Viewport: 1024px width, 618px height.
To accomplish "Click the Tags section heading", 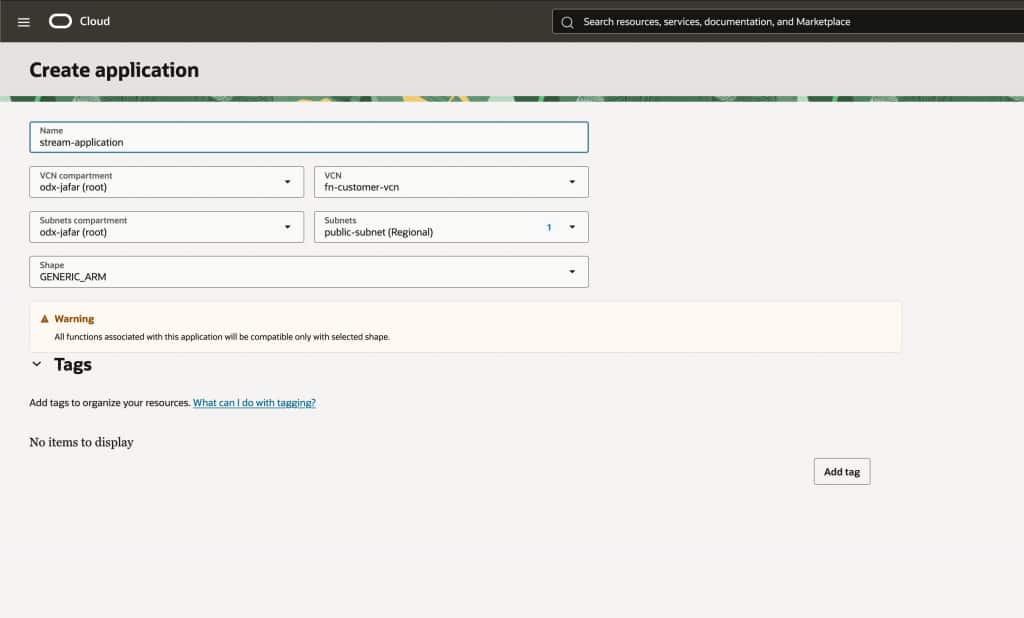I will click(72, 365).
